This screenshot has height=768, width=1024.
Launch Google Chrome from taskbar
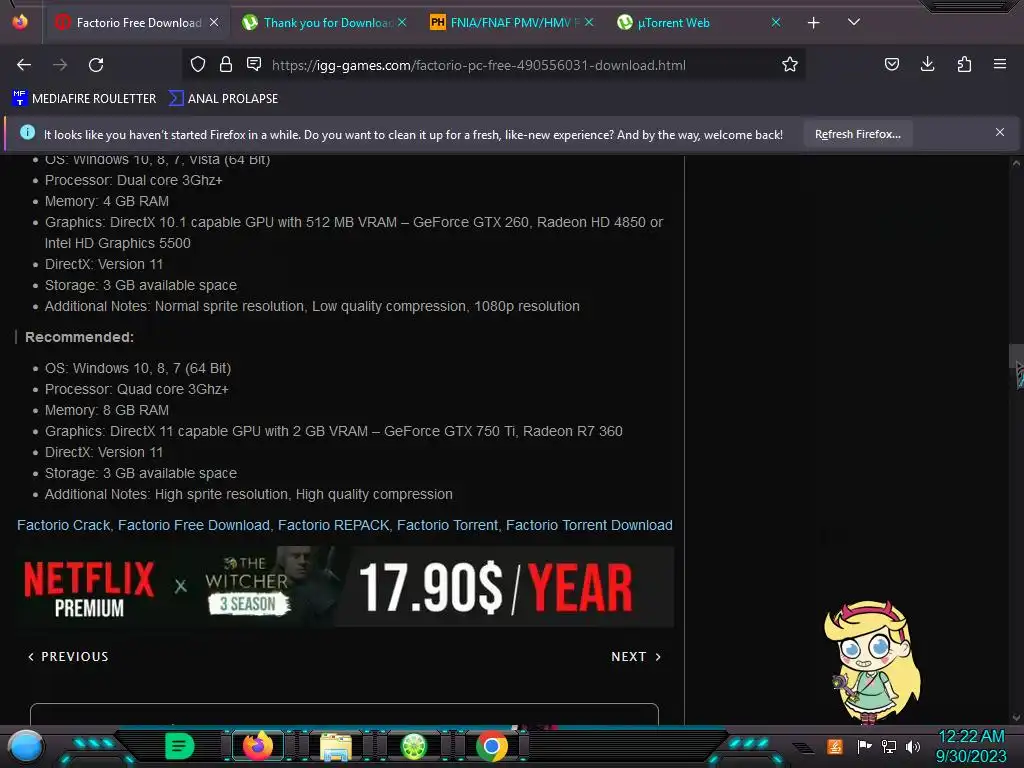[x=492, y=746]
